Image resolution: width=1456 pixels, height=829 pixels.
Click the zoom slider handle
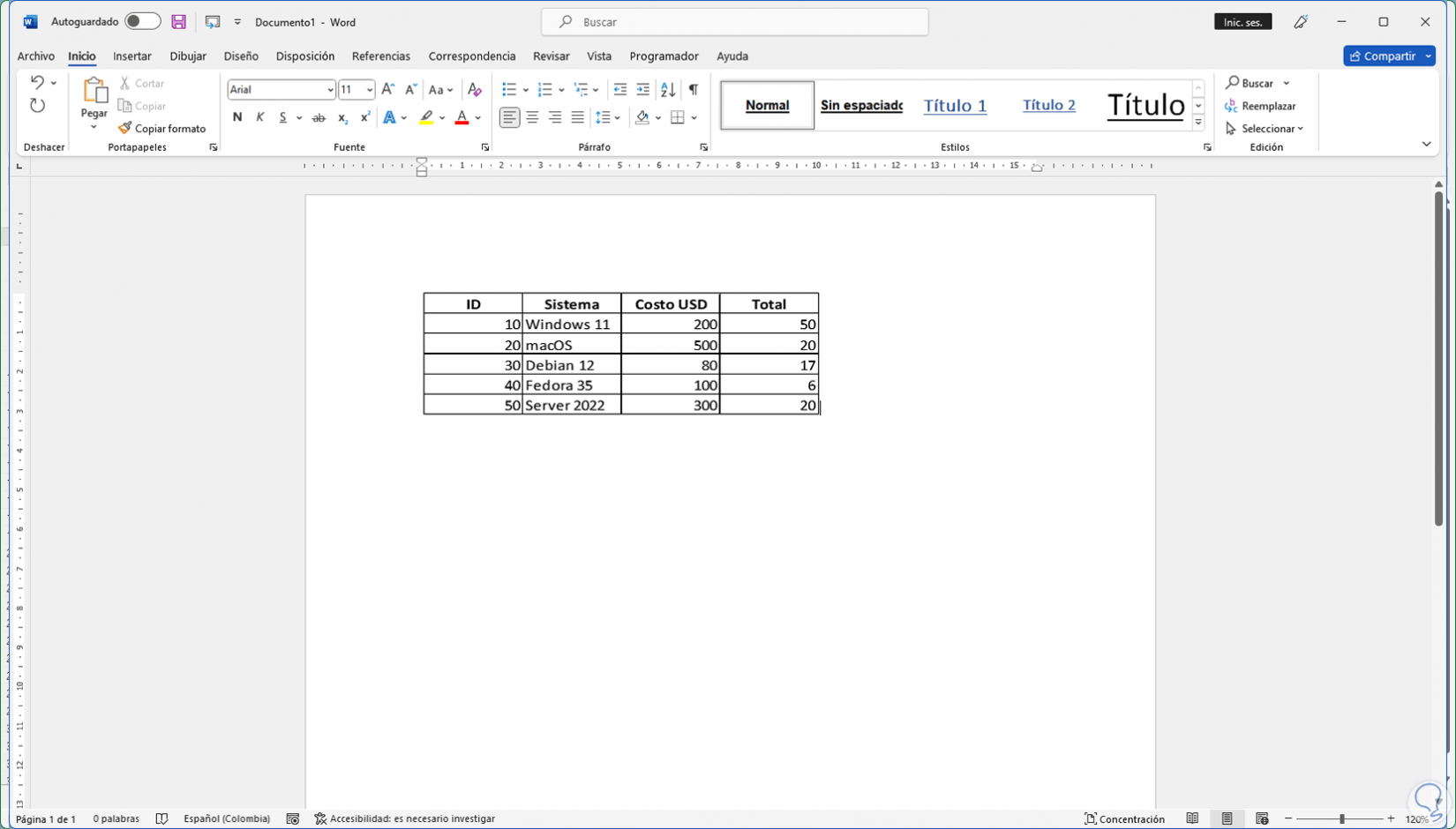point(1341,818)
